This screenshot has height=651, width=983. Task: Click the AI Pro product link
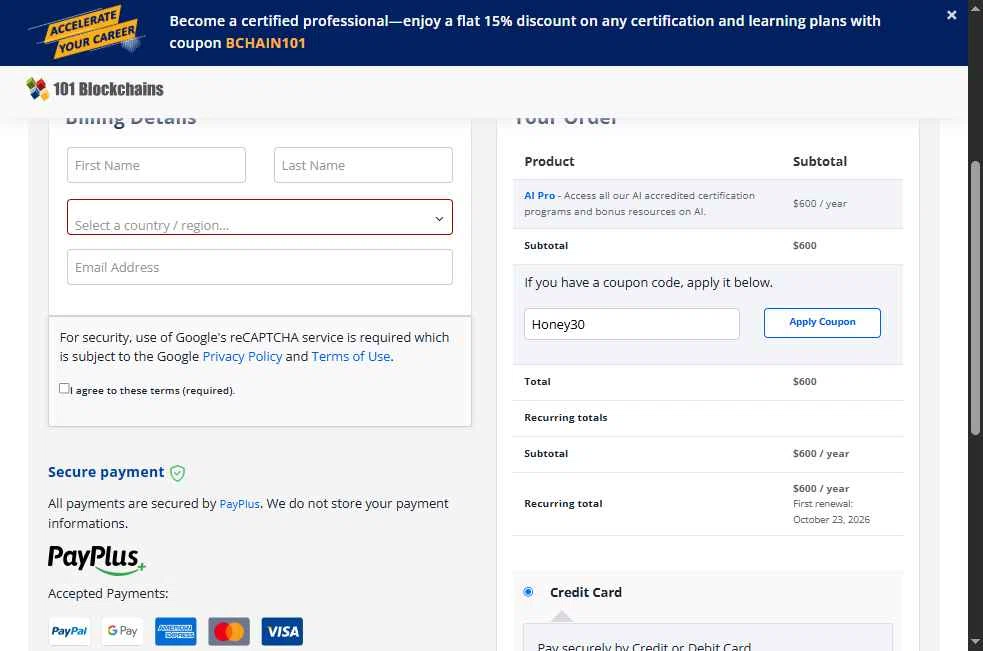click(x=540, y=196)
